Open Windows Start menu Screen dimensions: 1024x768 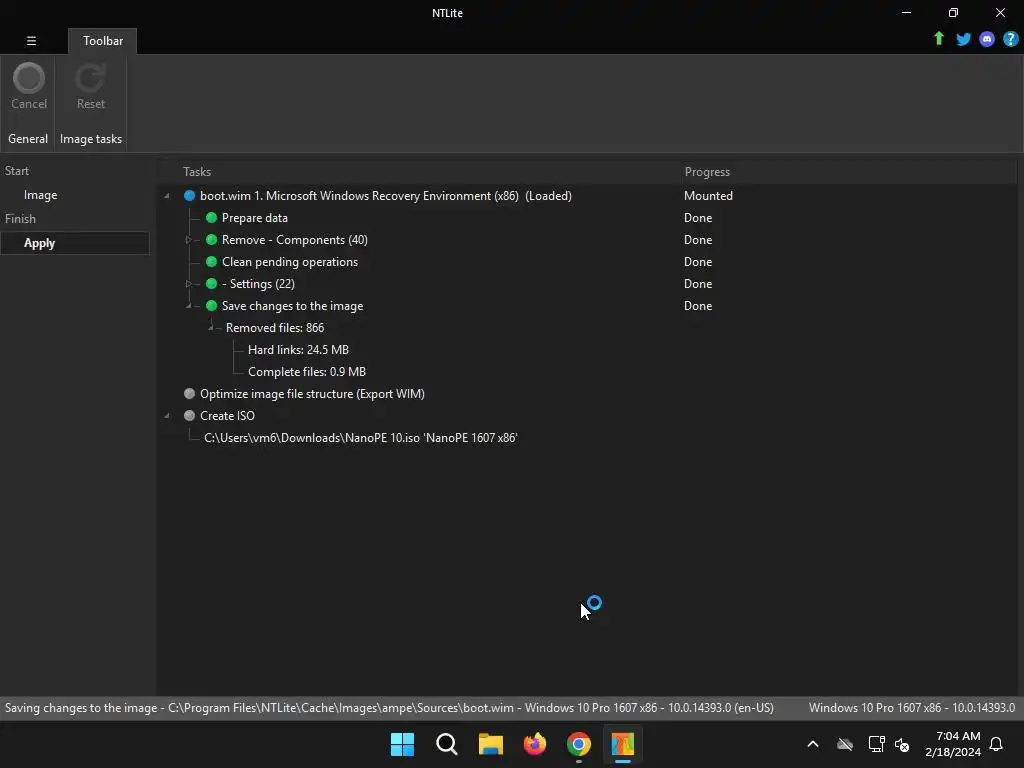click(x=402, y=744)
